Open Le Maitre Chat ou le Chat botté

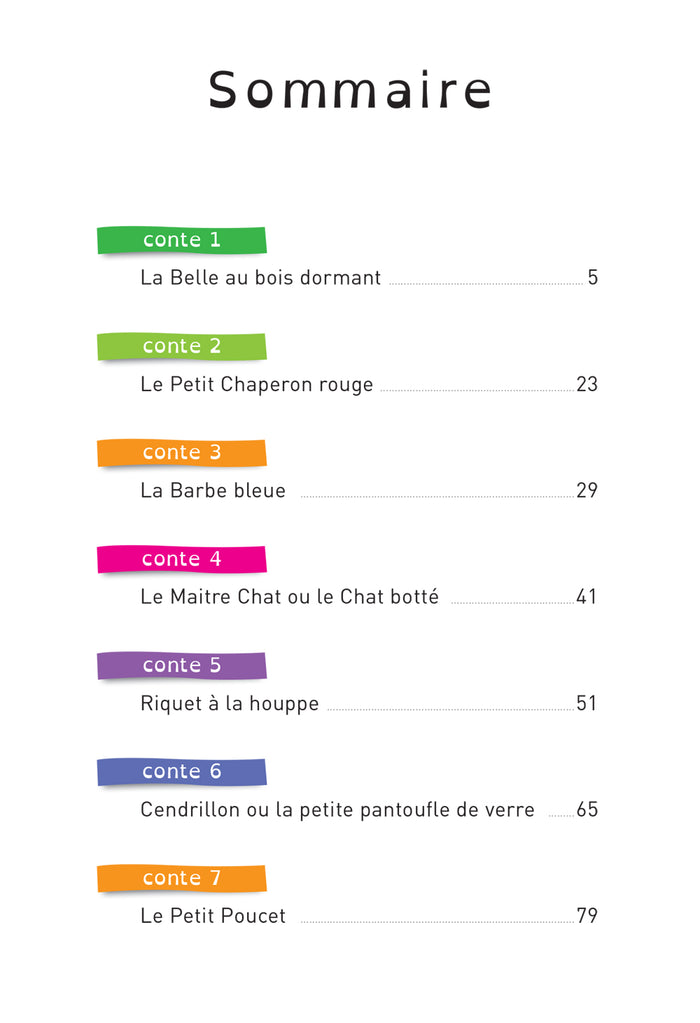click(x=290, y=597)
